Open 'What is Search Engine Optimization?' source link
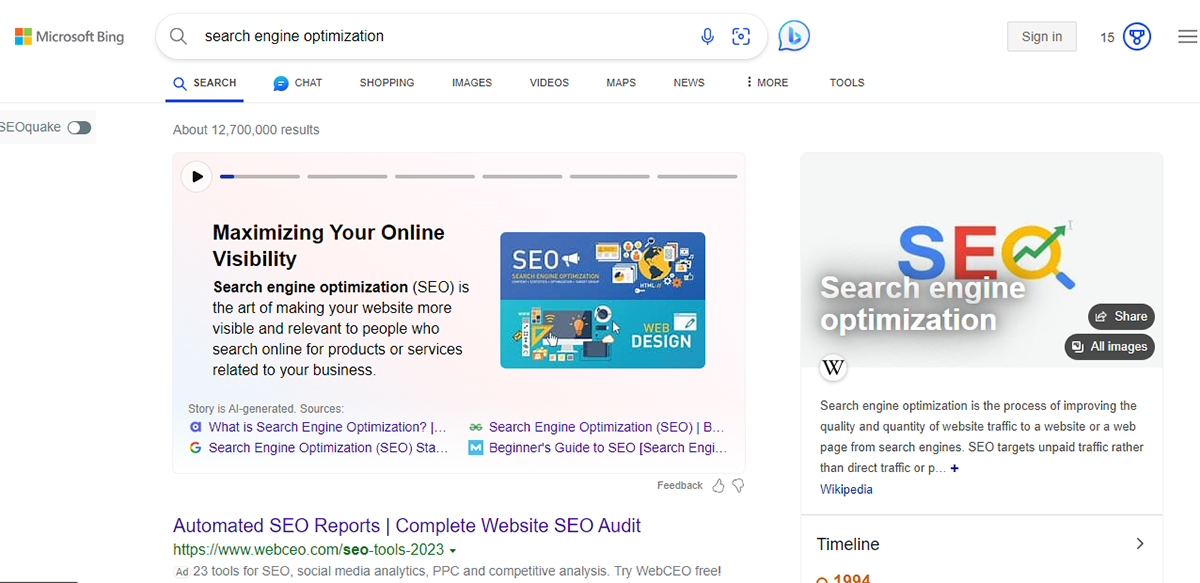 (x=327, y=427)
